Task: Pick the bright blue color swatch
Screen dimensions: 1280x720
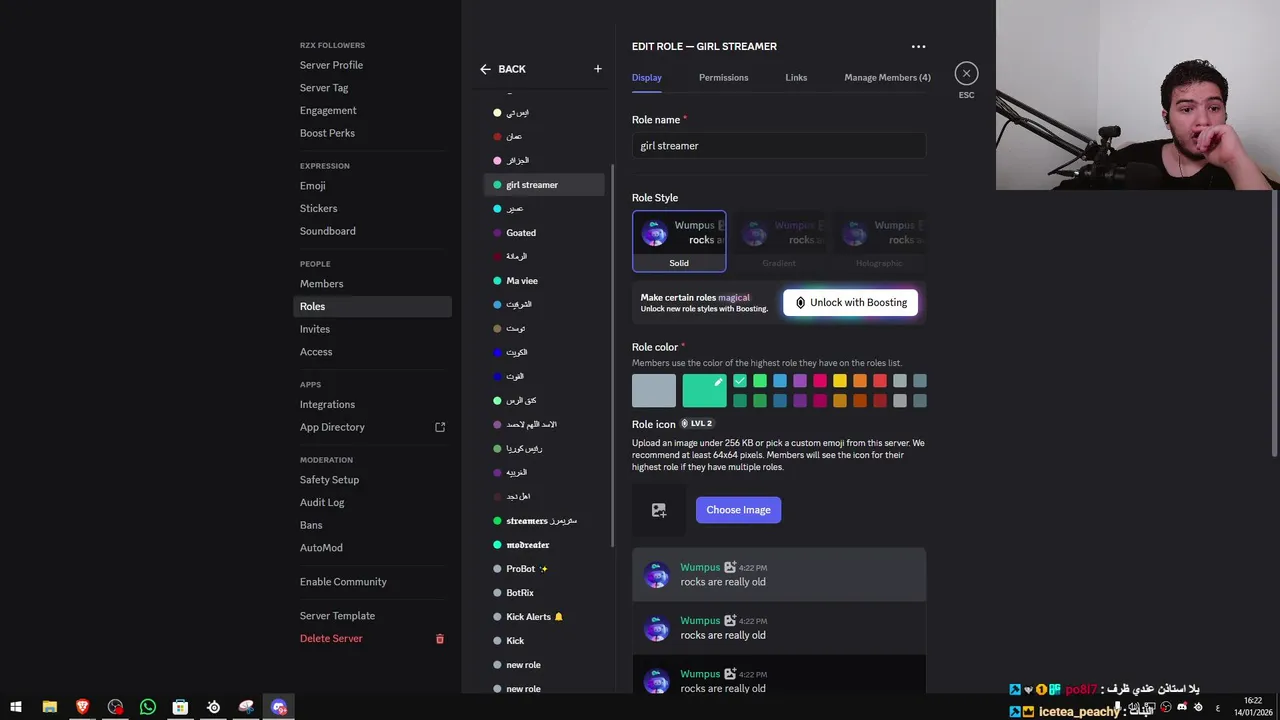Action: (780, 381)
